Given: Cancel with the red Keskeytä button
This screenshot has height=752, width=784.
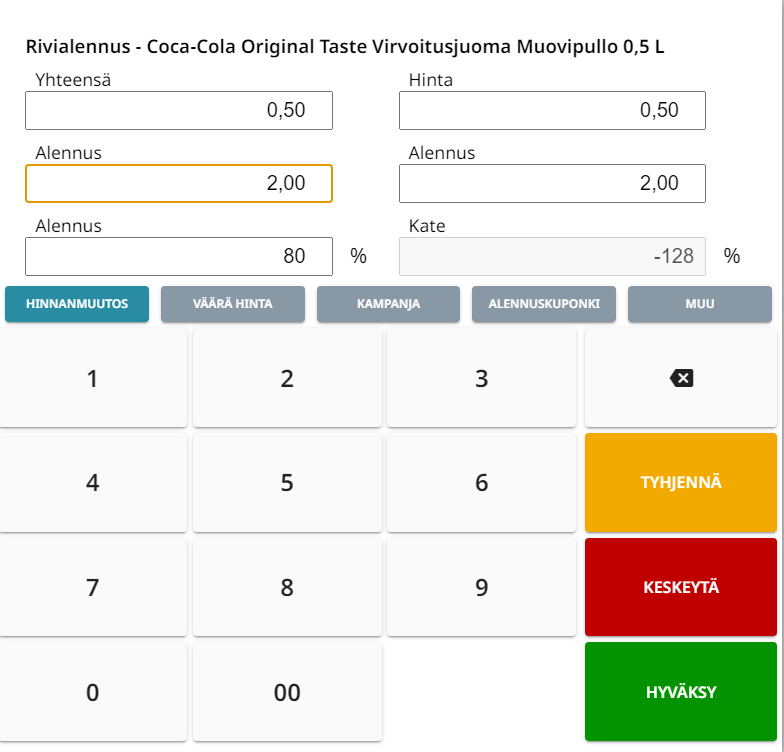Looking at the screenshot, I should click(x=680, y=587).
